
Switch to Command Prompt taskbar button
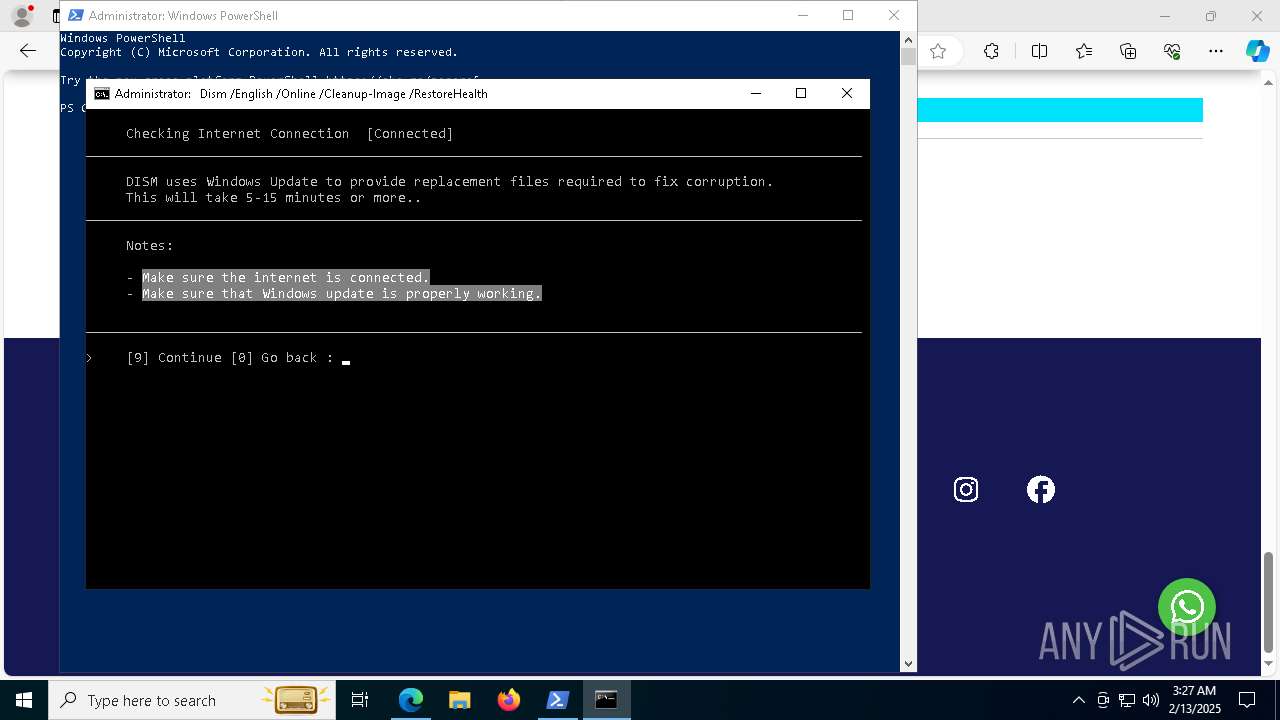pos(606,700)
